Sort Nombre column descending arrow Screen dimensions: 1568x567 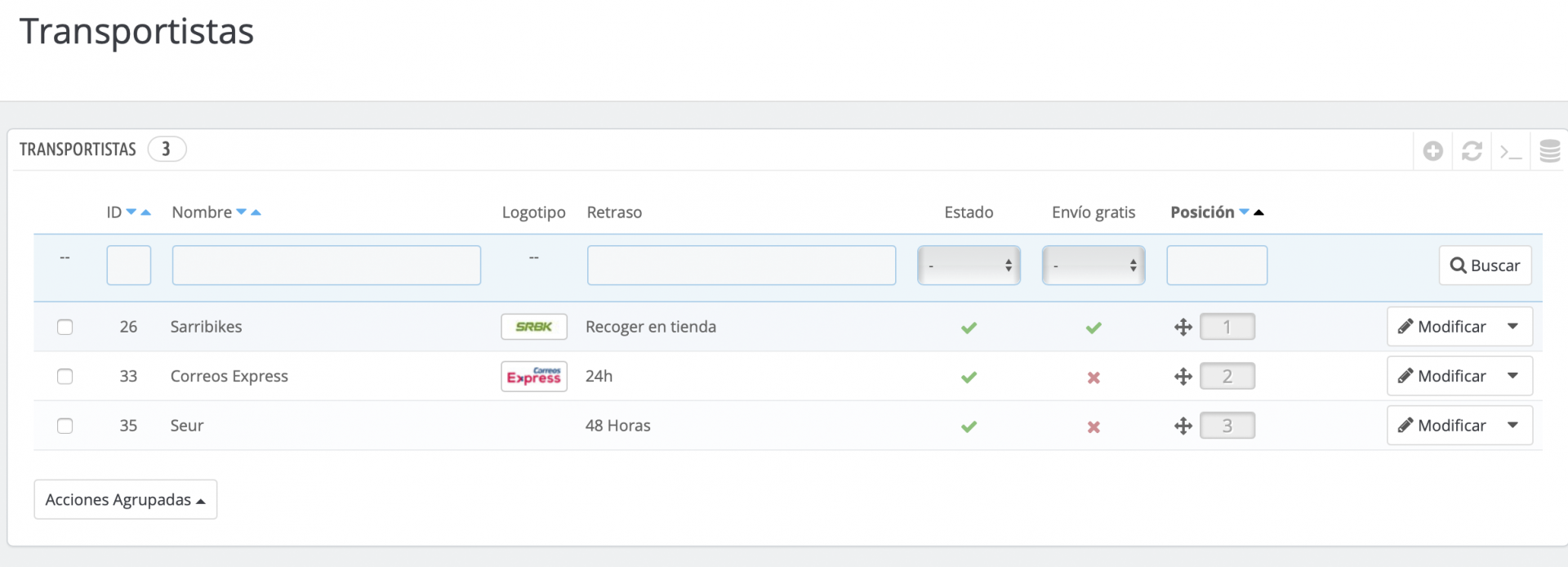coord(242,212)
